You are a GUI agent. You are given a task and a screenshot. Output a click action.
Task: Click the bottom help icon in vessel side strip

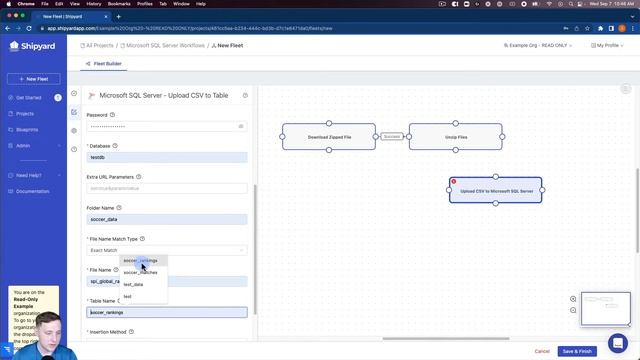[74, 149]
